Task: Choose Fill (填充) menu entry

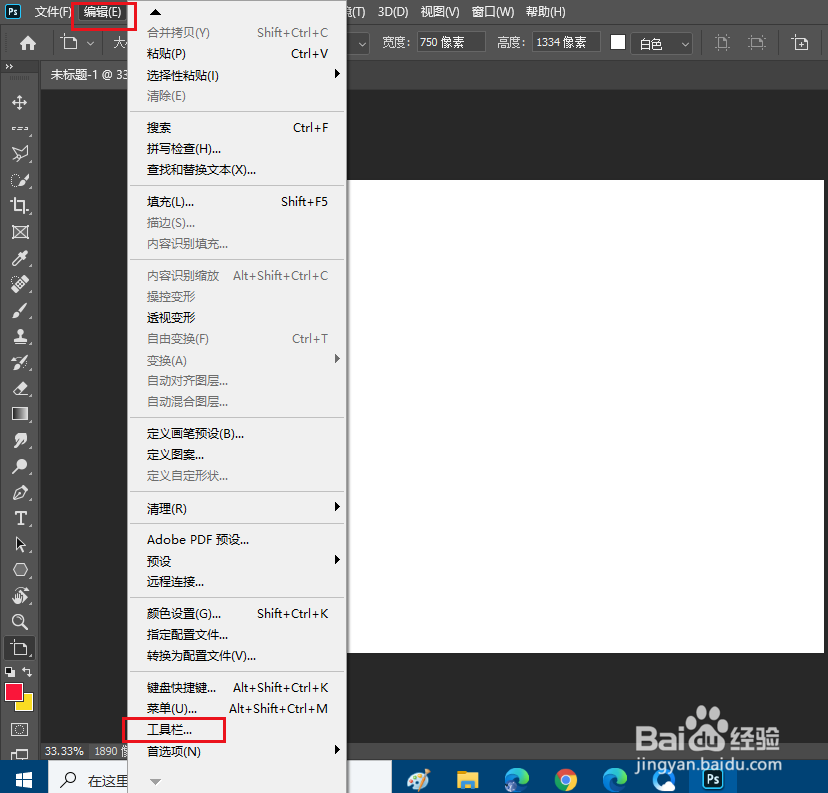Action: pyautogui.click(x=238, y=202)
